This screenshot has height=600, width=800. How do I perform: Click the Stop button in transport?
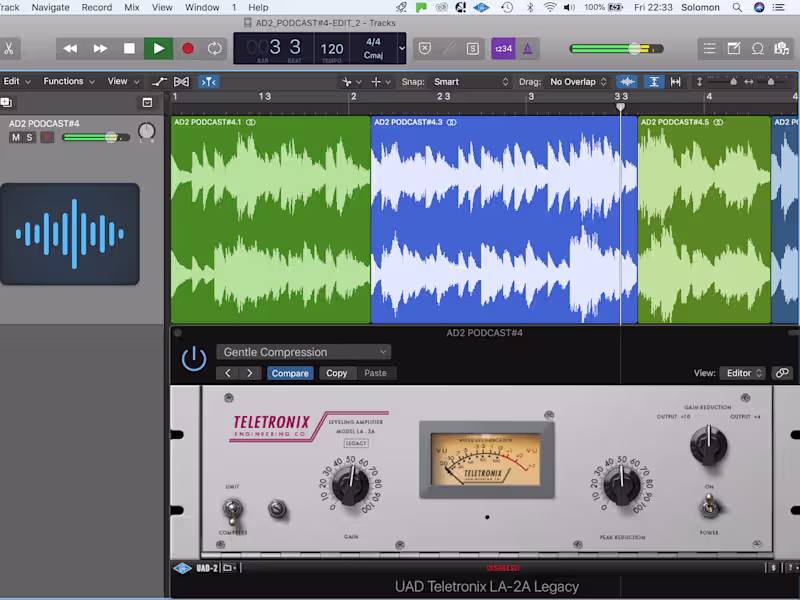click(129, 48)
